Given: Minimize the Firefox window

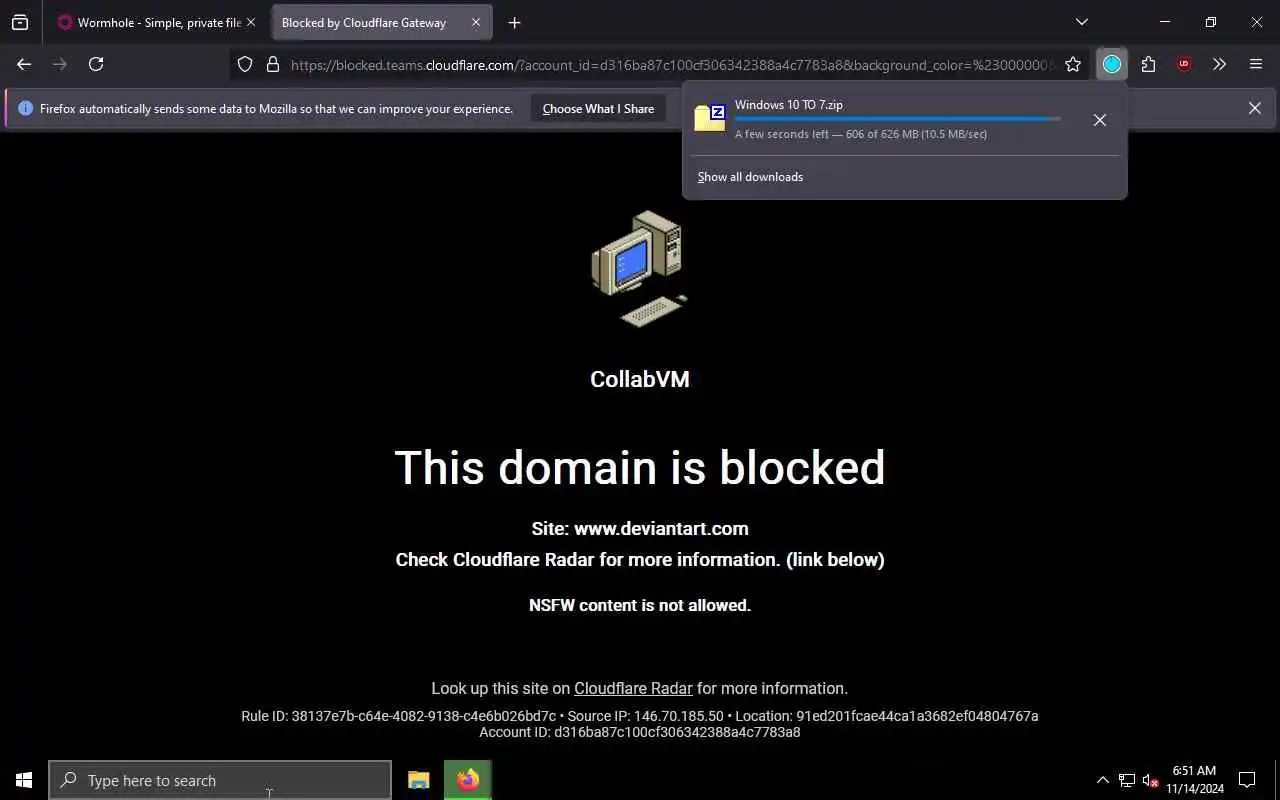Looking at the screenshot, I should tap(1165, 22).
